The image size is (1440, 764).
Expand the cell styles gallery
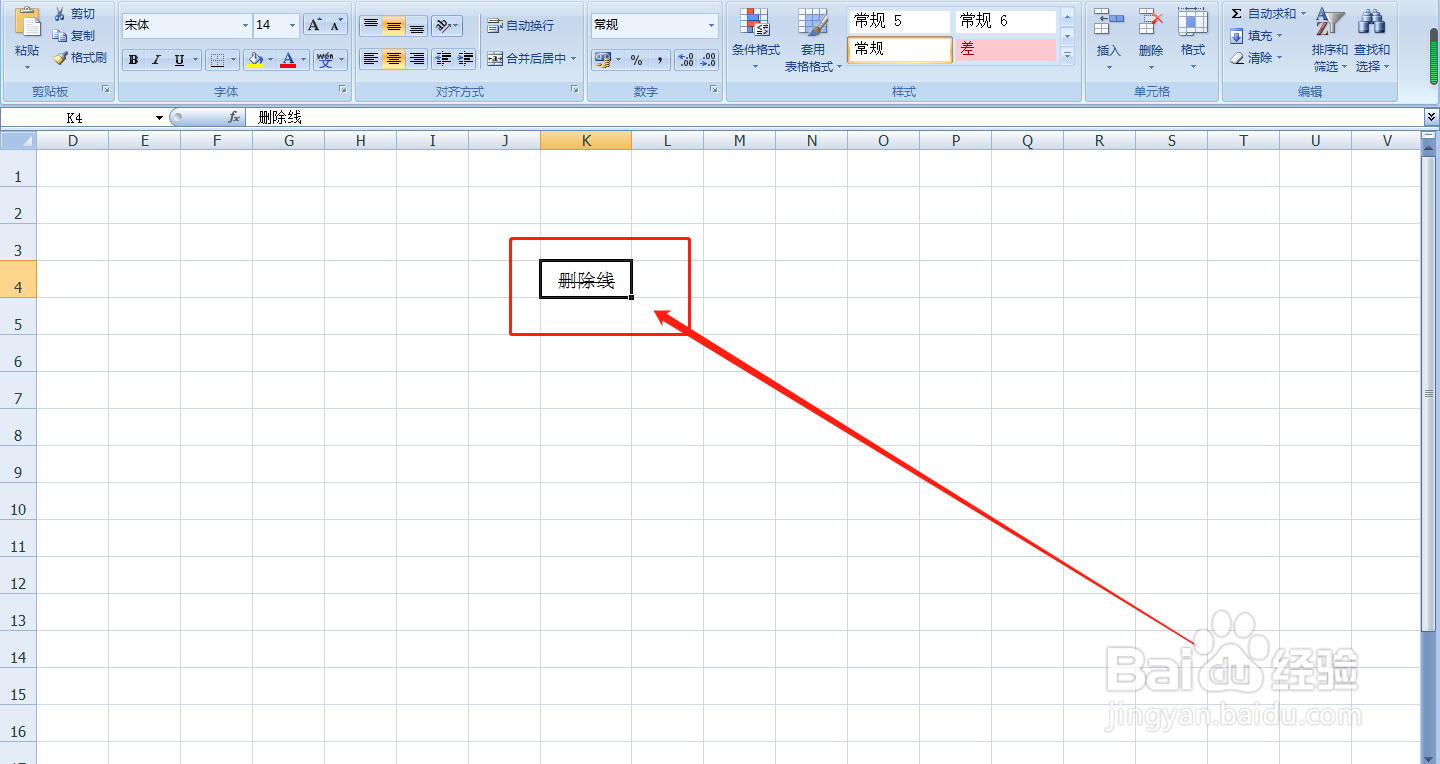(1067, 56)
